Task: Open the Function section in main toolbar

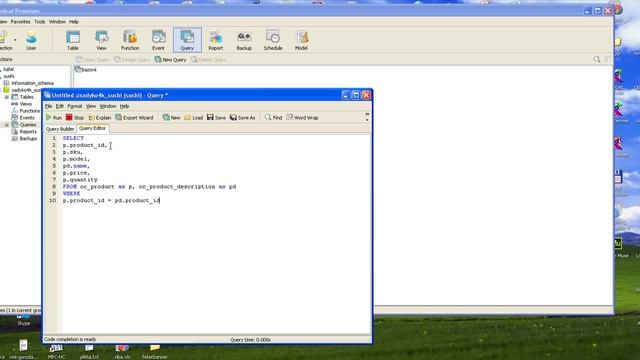Action: 130,40
